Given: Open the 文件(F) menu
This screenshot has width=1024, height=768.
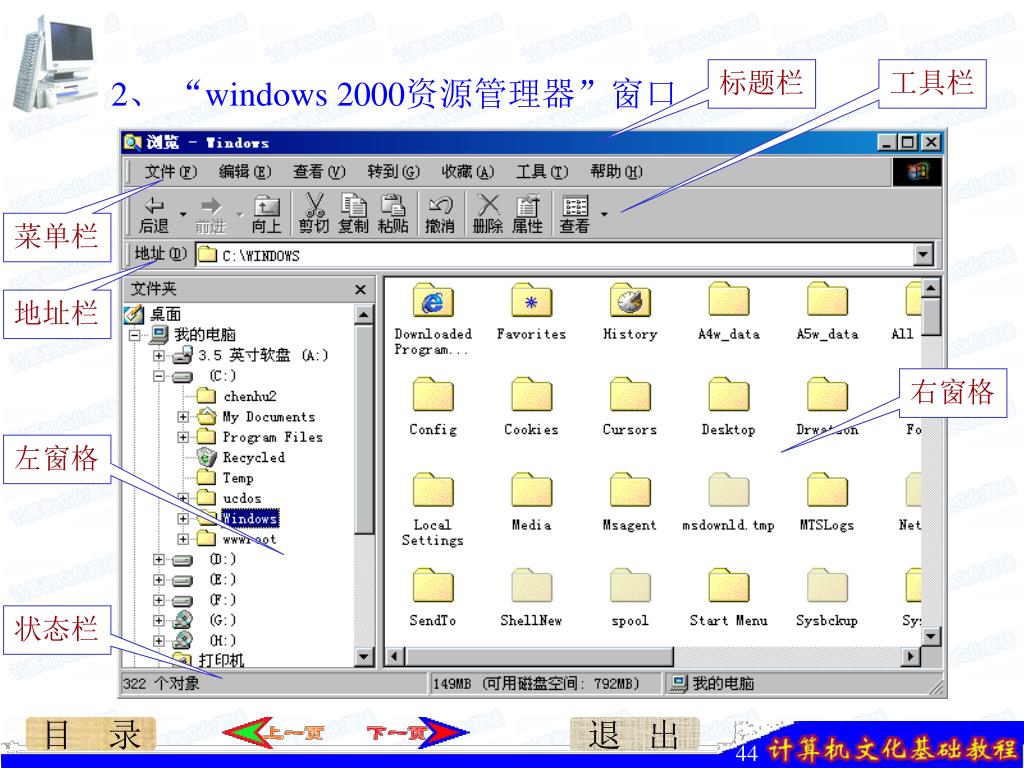Looking at the screenshot, I should click(x=170, y=172).
